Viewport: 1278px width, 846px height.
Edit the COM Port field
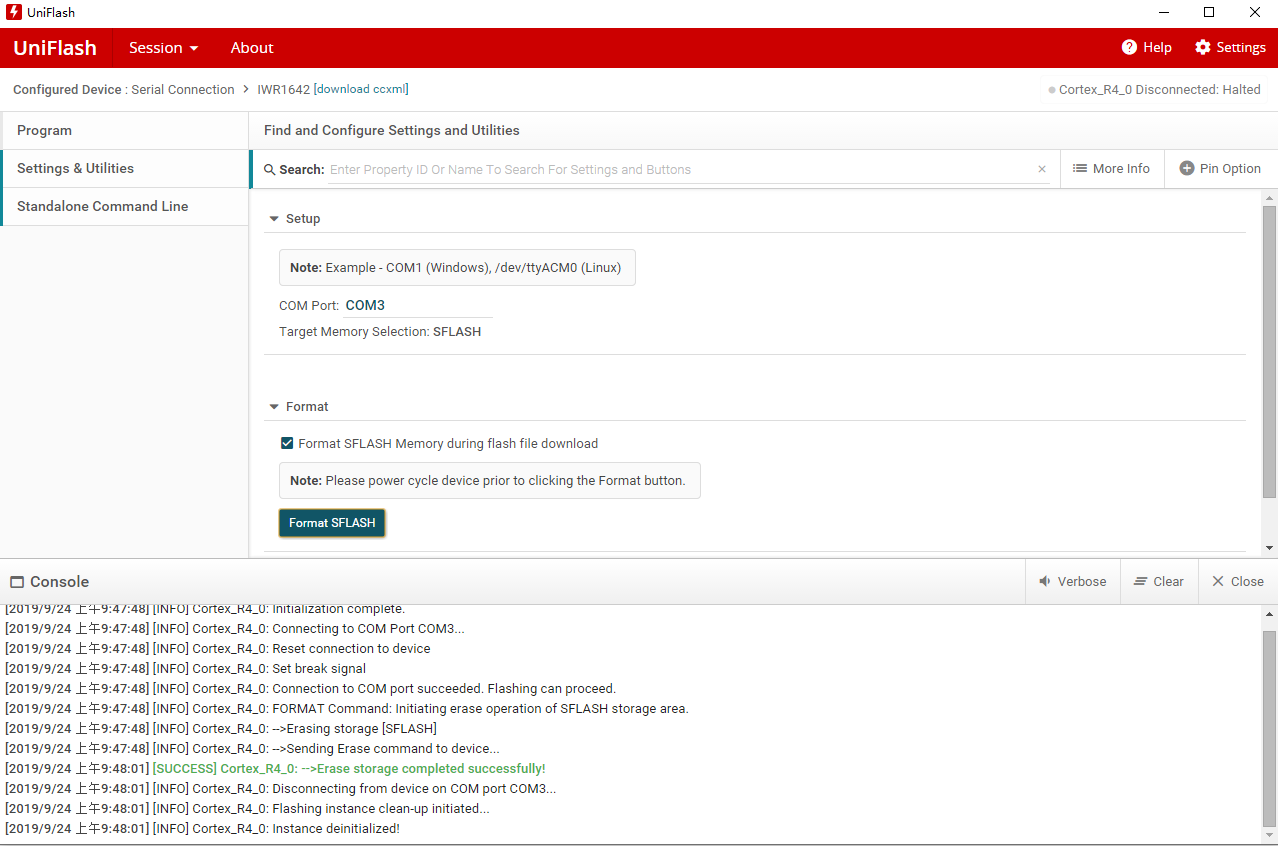click(418, 306)
